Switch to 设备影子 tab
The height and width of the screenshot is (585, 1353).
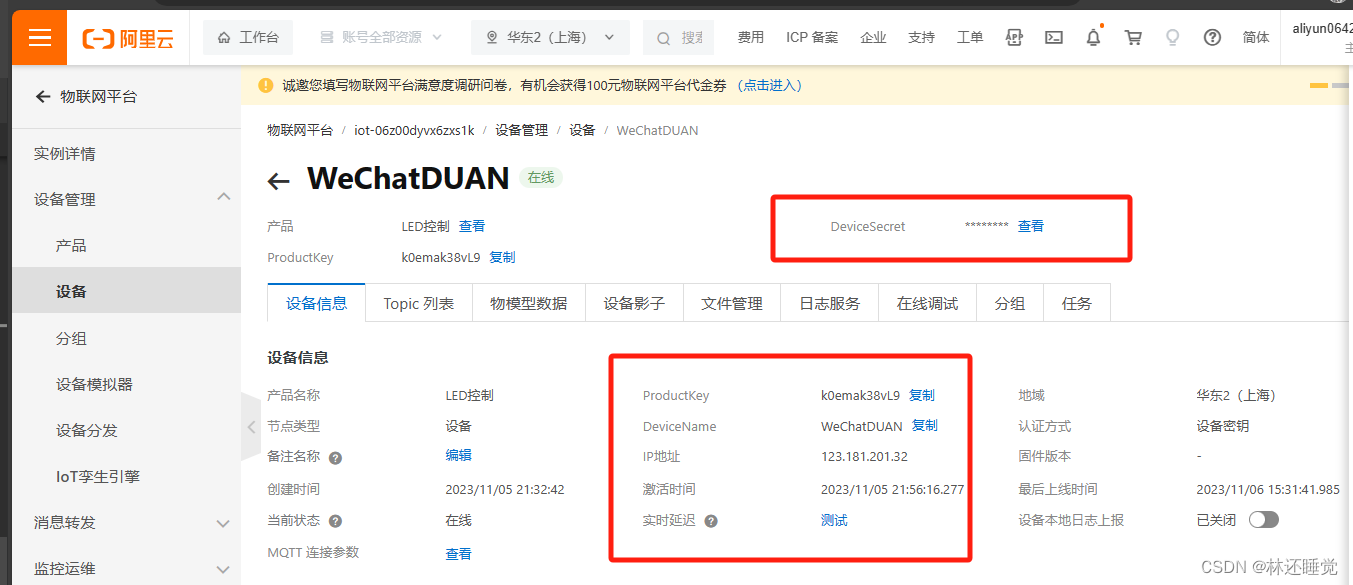click(634, 303)
